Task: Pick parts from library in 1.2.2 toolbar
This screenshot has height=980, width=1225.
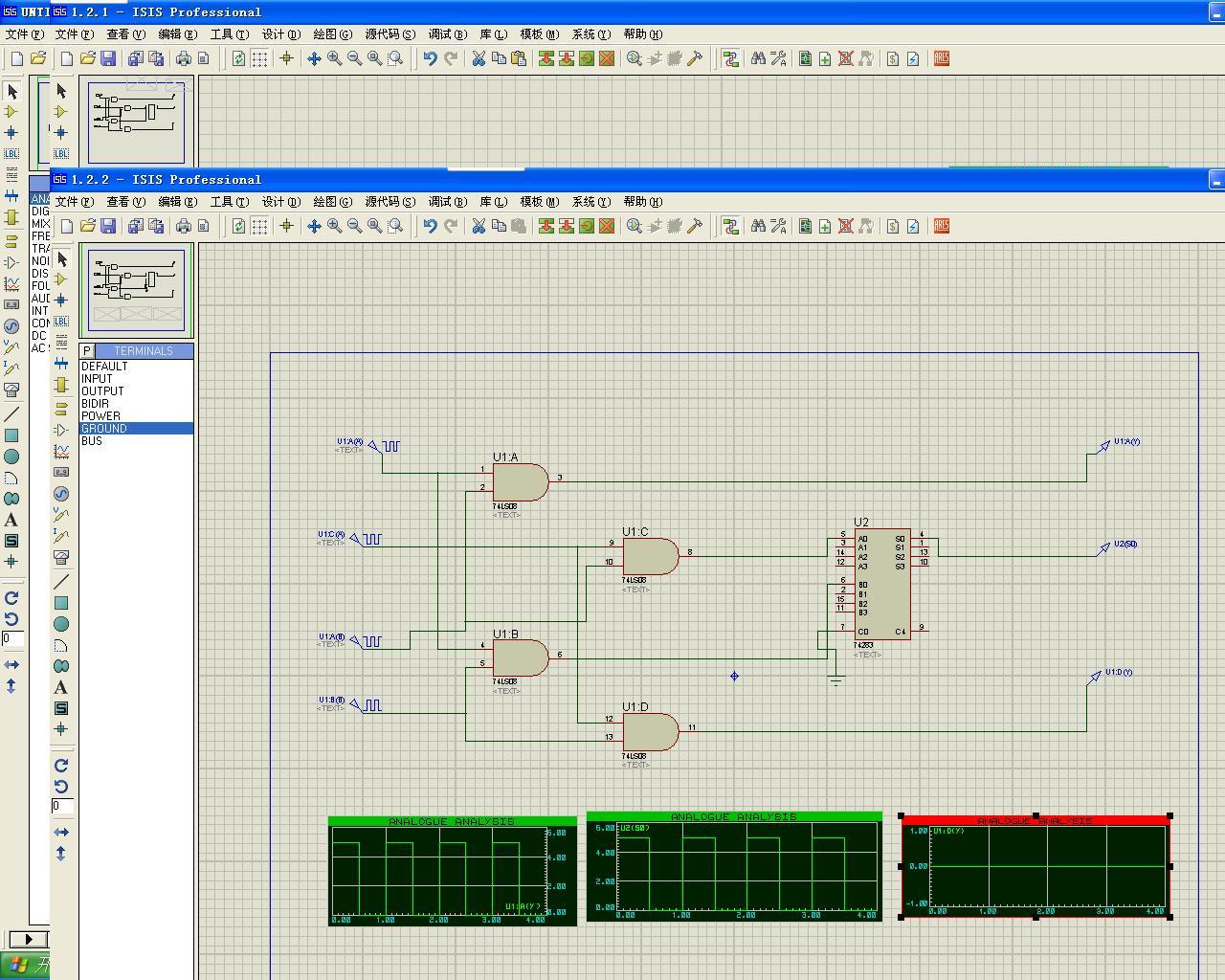Action: point(634,226)
